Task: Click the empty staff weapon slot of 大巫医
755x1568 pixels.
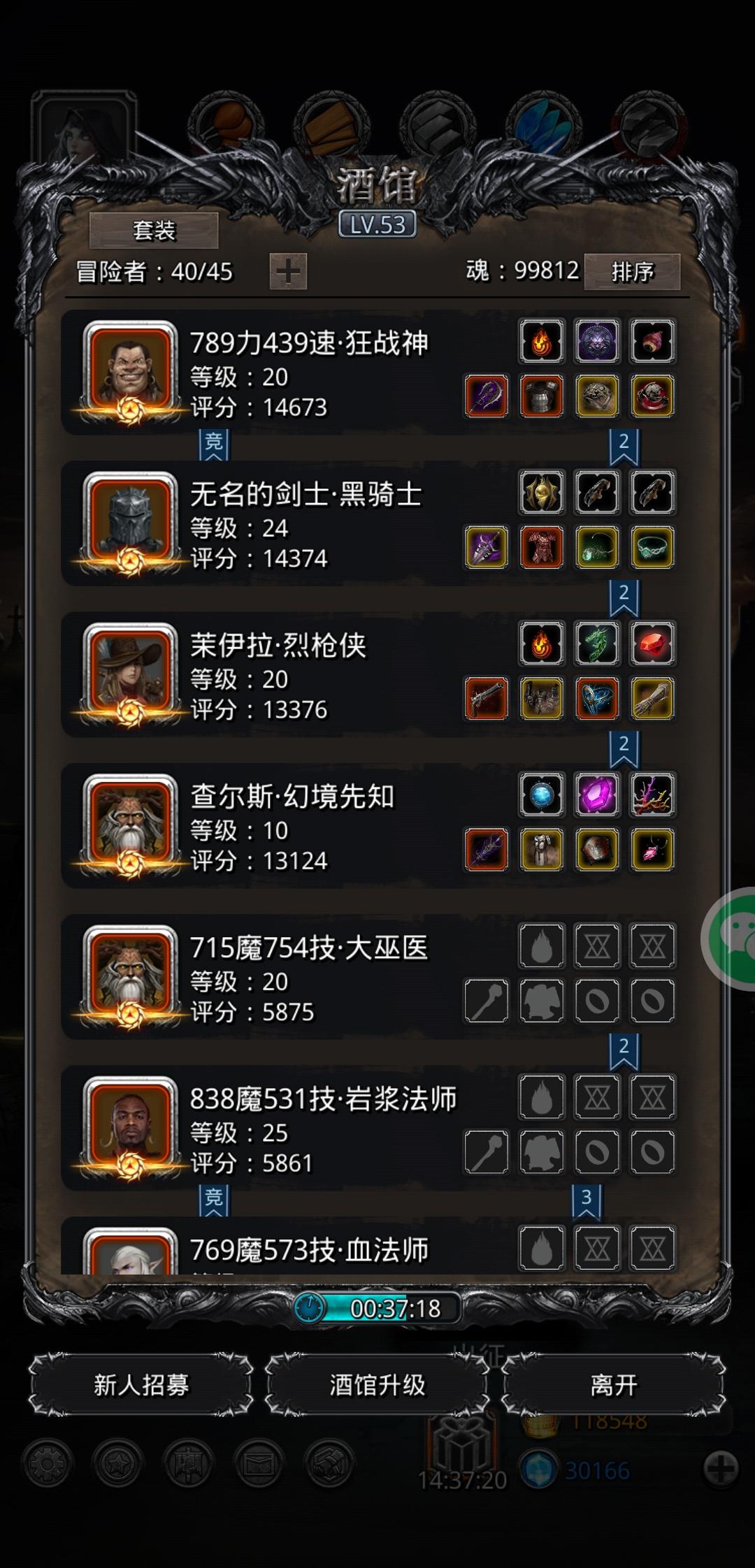Action: tap(487, 1001)
